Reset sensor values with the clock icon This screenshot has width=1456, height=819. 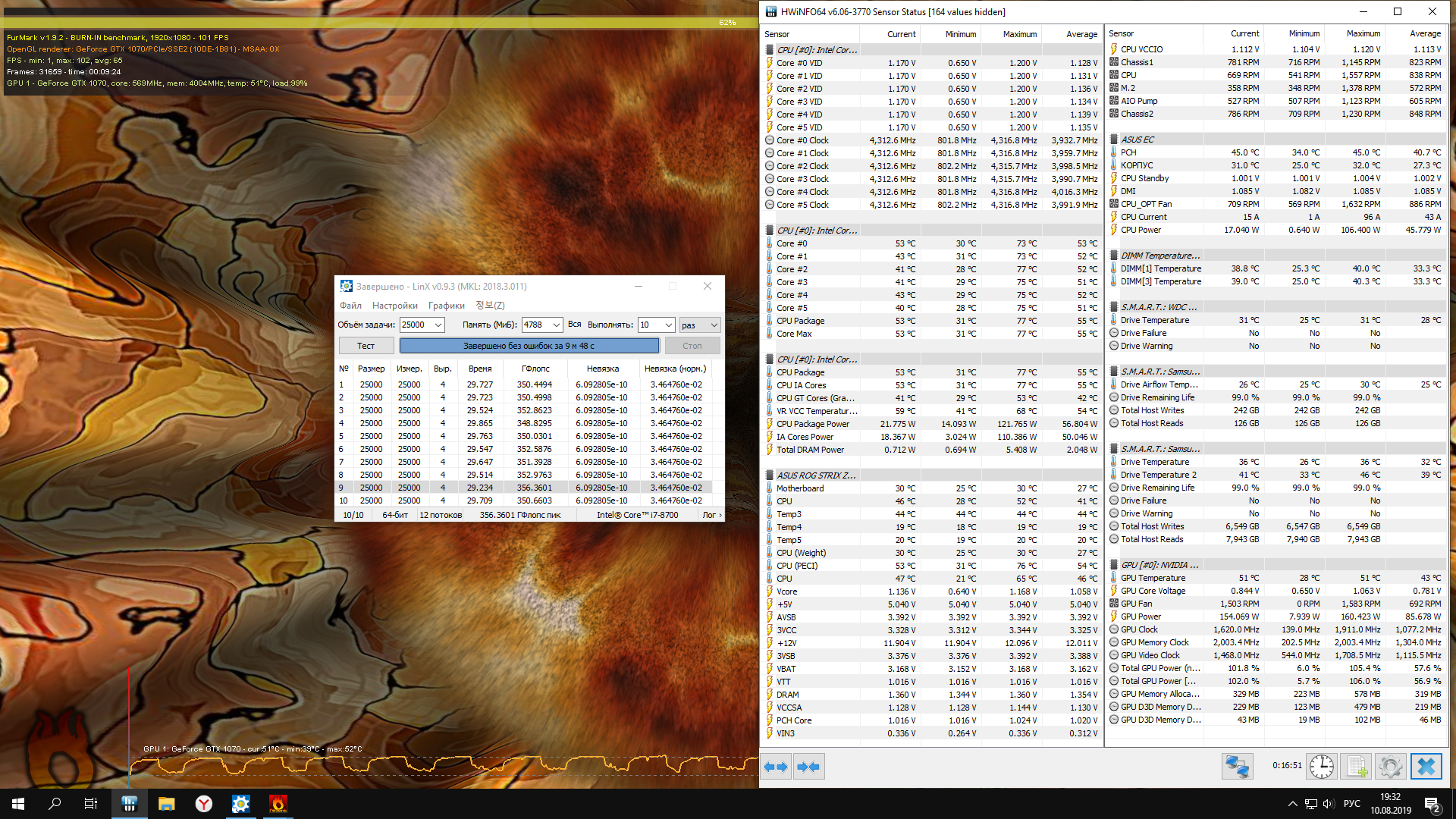point(1322,767)
